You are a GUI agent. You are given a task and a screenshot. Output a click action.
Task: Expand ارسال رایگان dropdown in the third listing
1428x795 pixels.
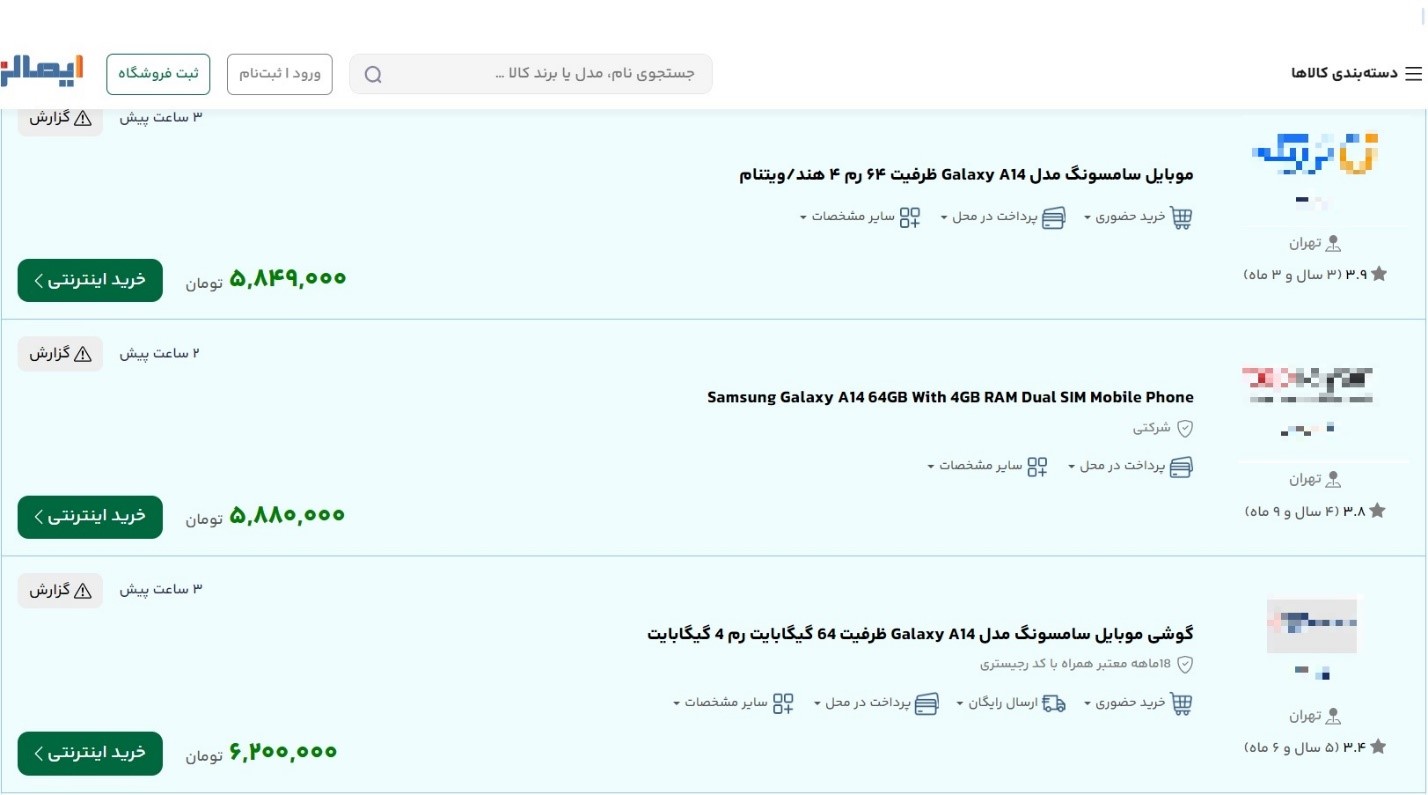pyautogui.click(x=960, y=704)
